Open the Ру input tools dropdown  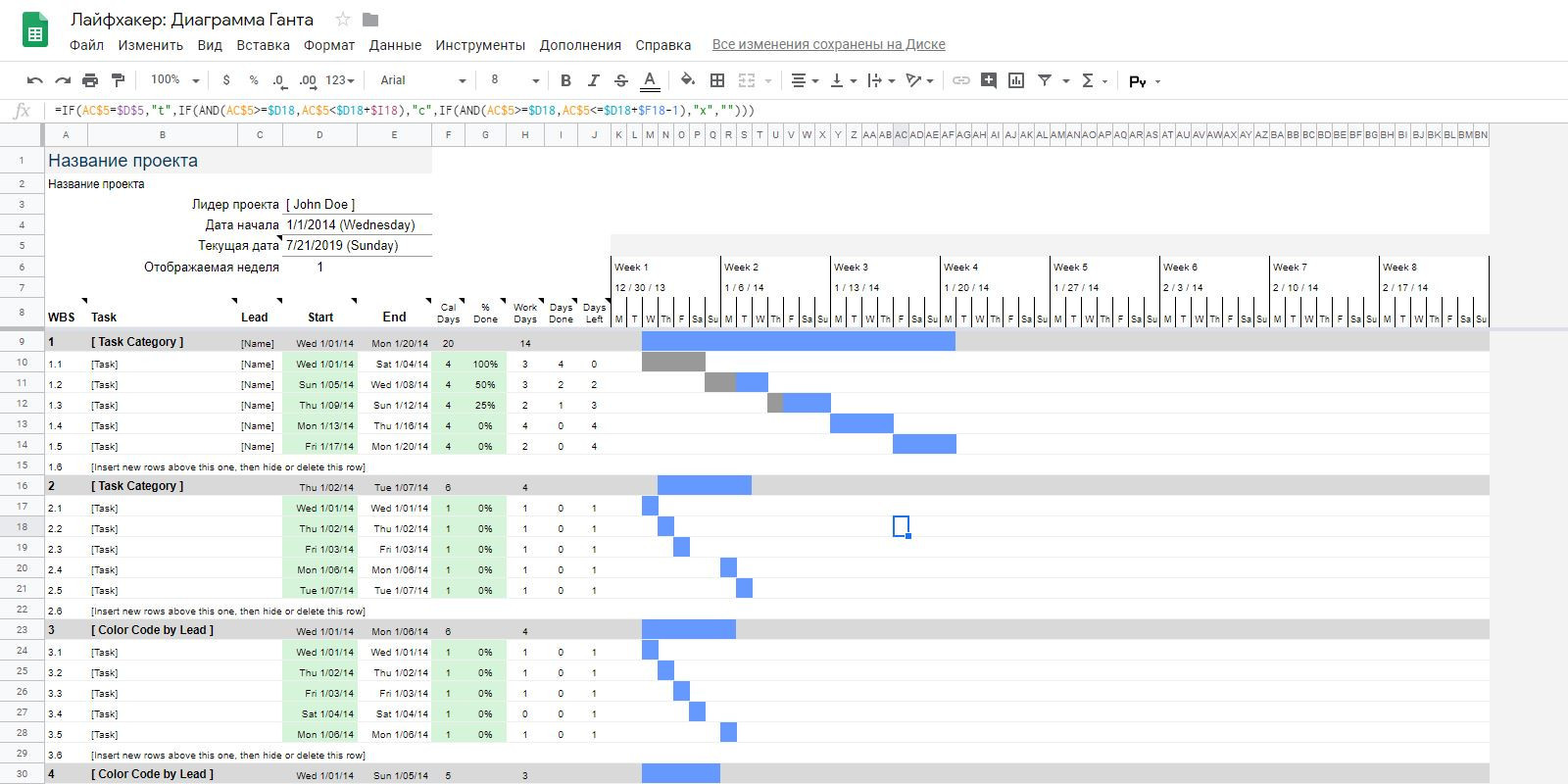(x=1145, y=81)
